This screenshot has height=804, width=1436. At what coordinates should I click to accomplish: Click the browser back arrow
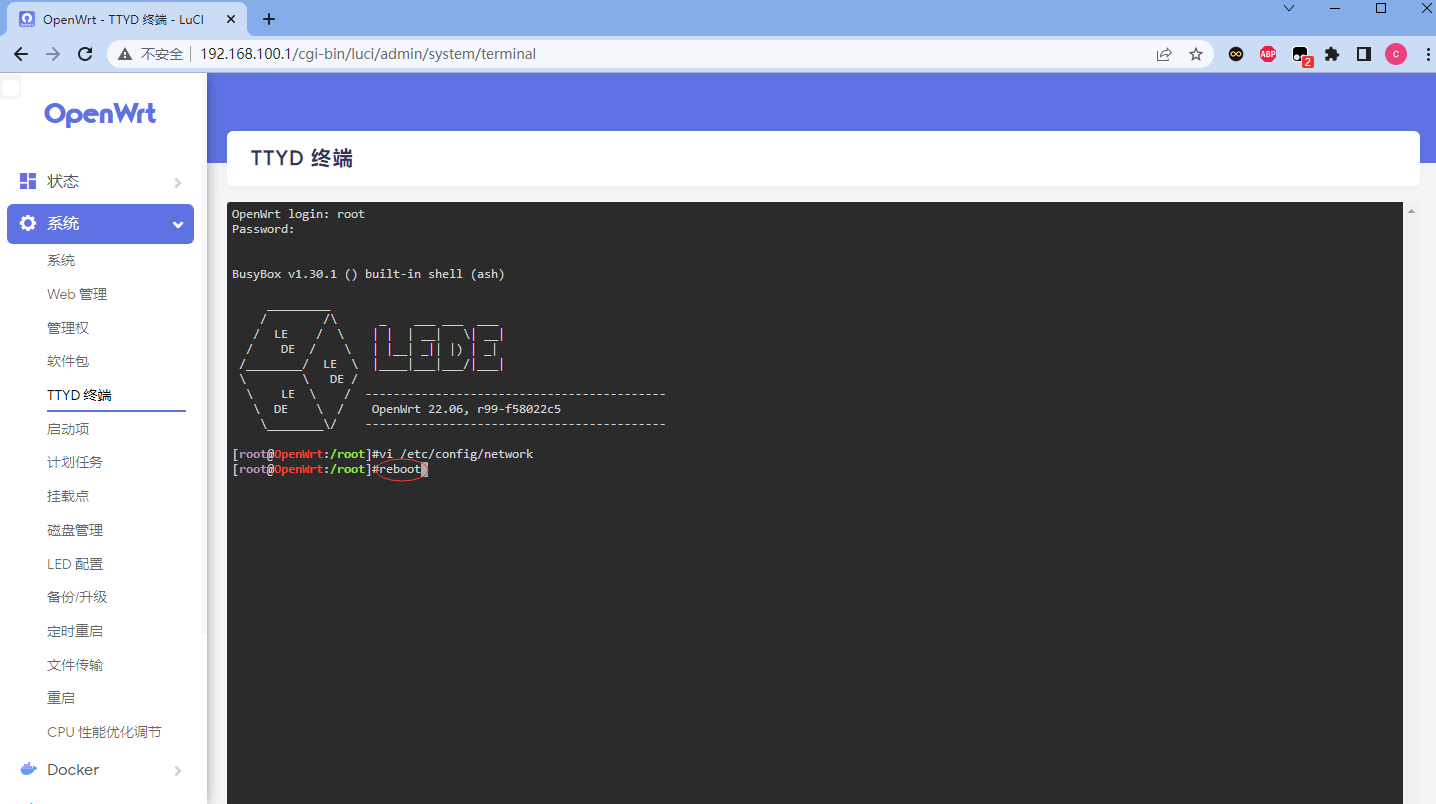(x=22, y=54)
